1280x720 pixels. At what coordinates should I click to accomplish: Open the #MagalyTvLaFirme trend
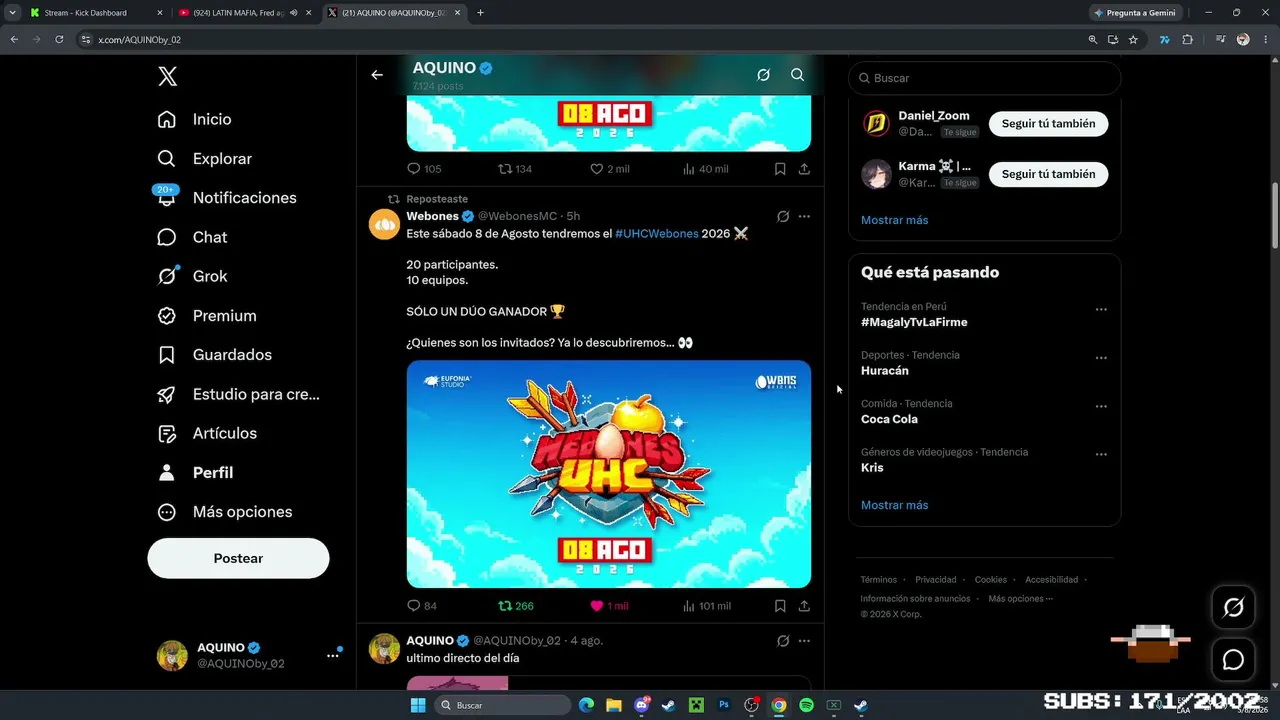coord(914,322)
